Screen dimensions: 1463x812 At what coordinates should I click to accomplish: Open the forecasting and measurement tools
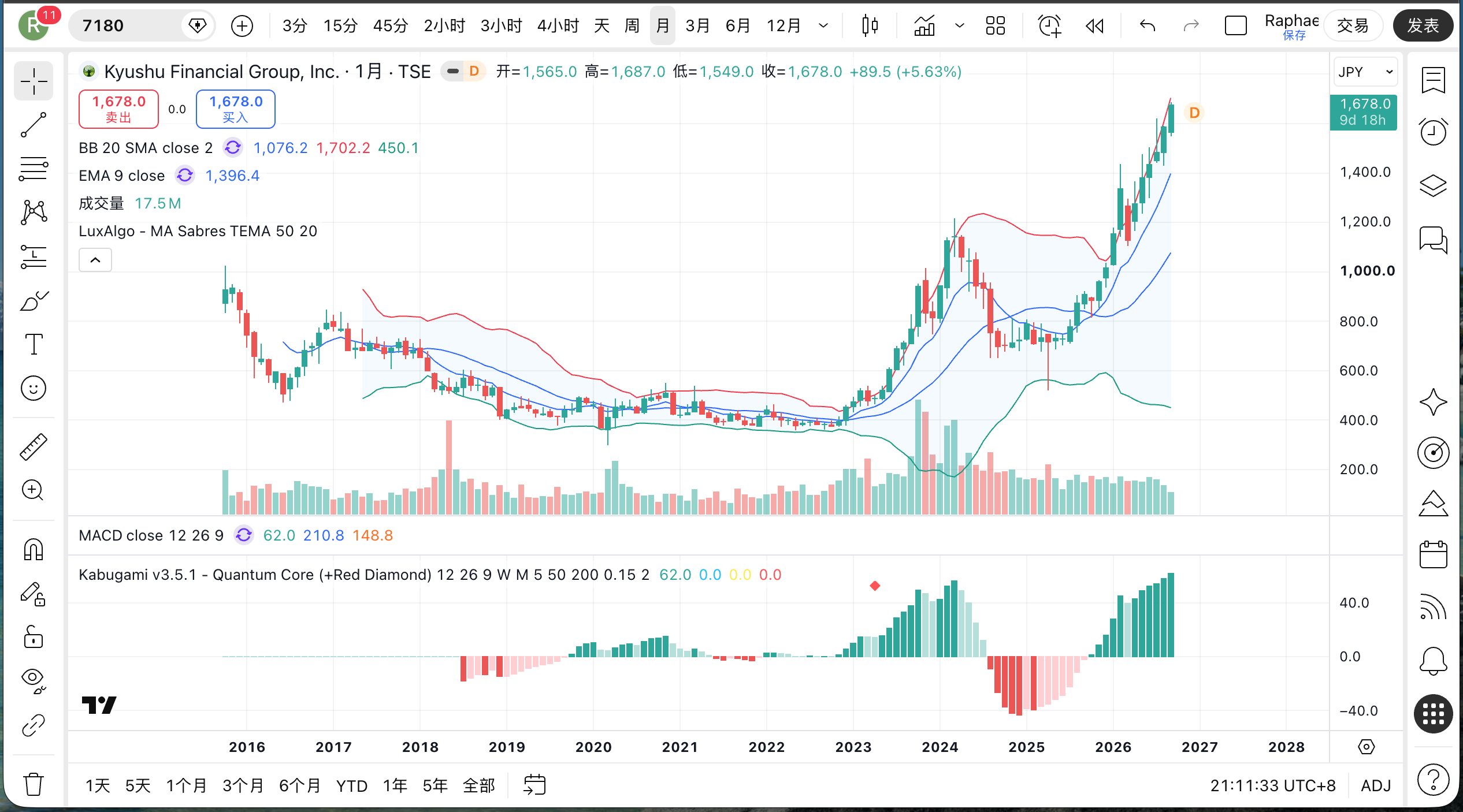[34, 256]
